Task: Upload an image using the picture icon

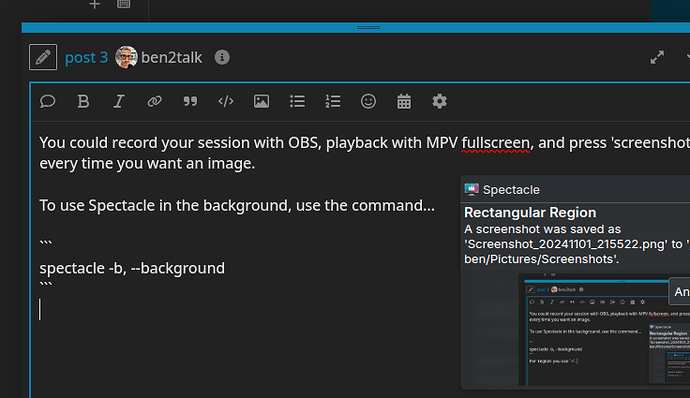Action: tap(261, 102)
